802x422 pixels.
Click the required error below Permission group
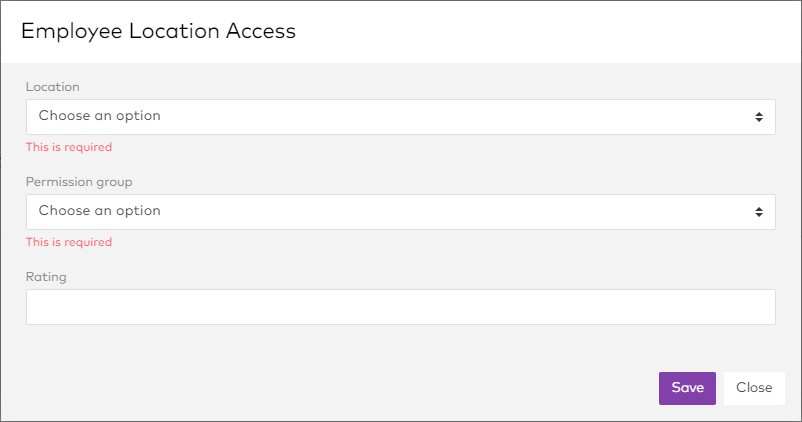tap(68, 242)
